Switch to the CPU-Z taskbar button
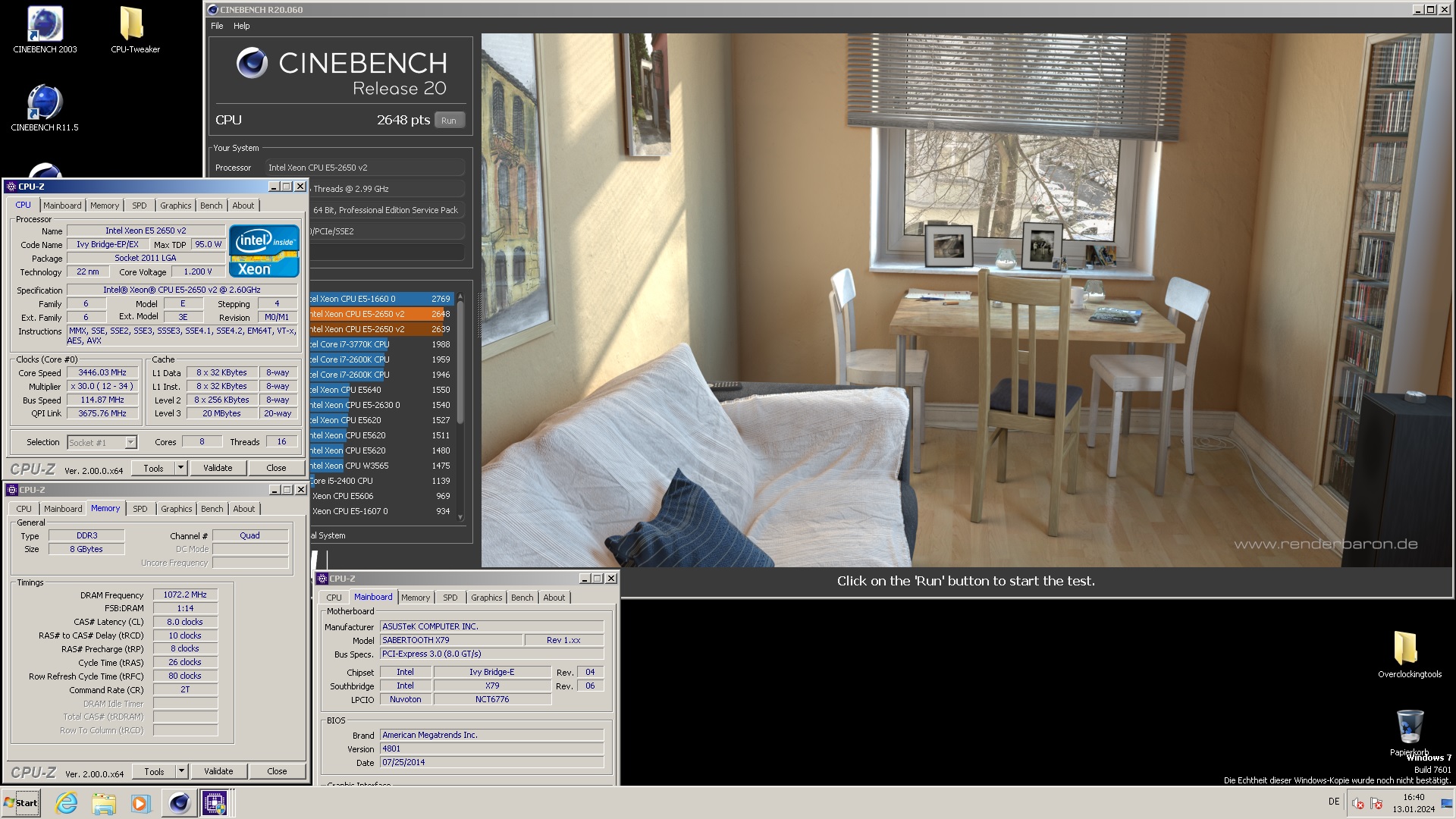The width and height of the screenshot is (1456, 819). pos(215,803)
